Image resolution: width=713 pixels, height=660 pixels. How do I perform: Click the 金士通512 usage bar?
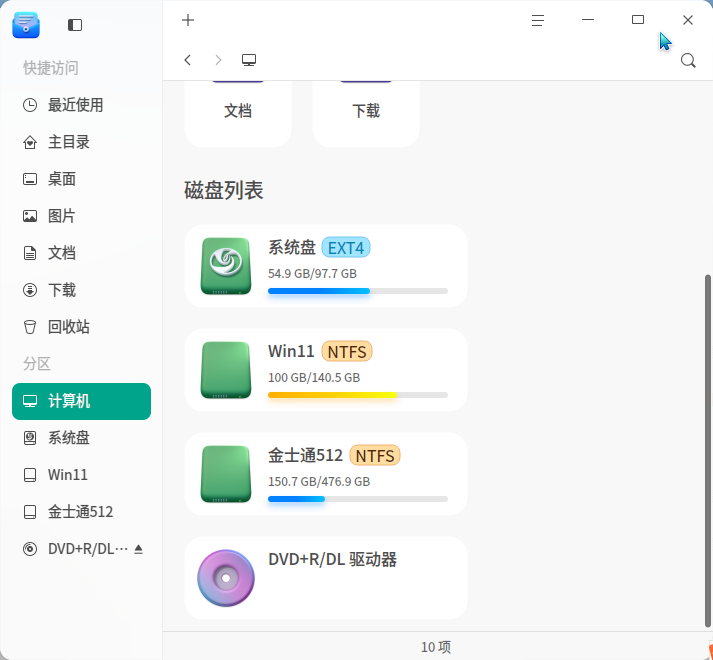tap(358, 499)
